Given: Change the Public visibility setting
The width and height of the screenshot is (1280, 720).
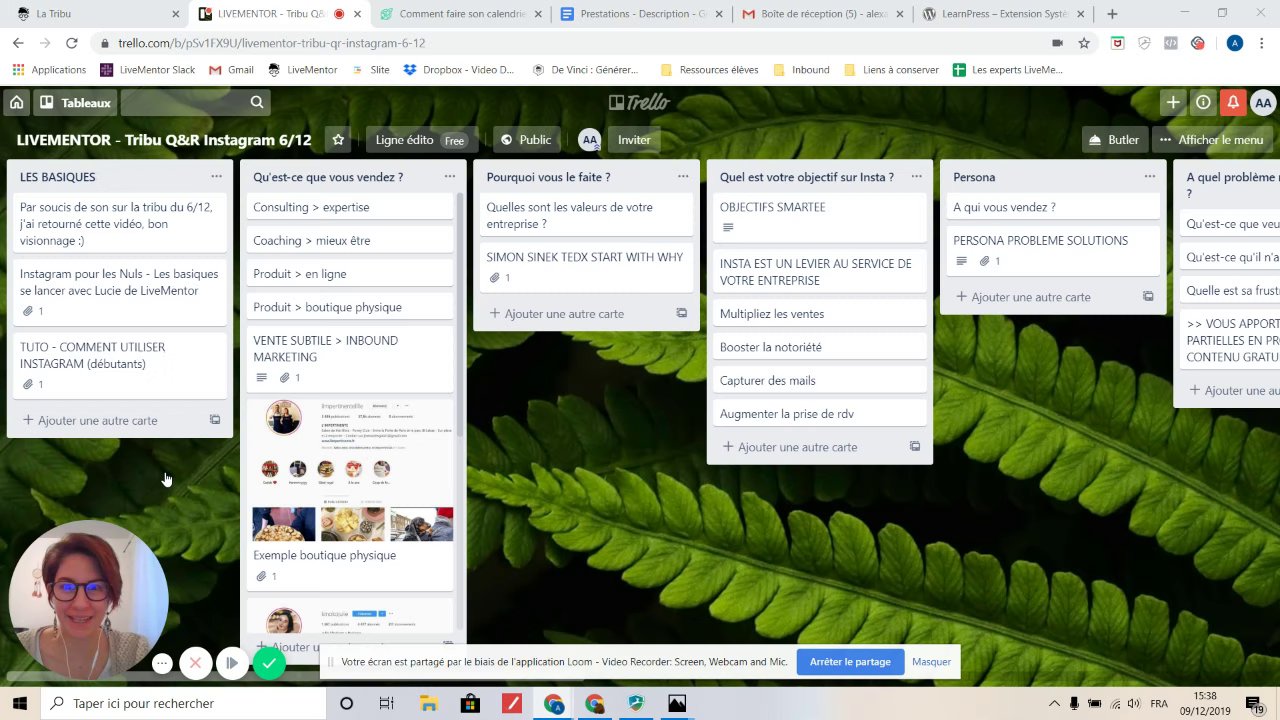Looking at the screenshot, I should pyautogui.click(x=525, y=140).
